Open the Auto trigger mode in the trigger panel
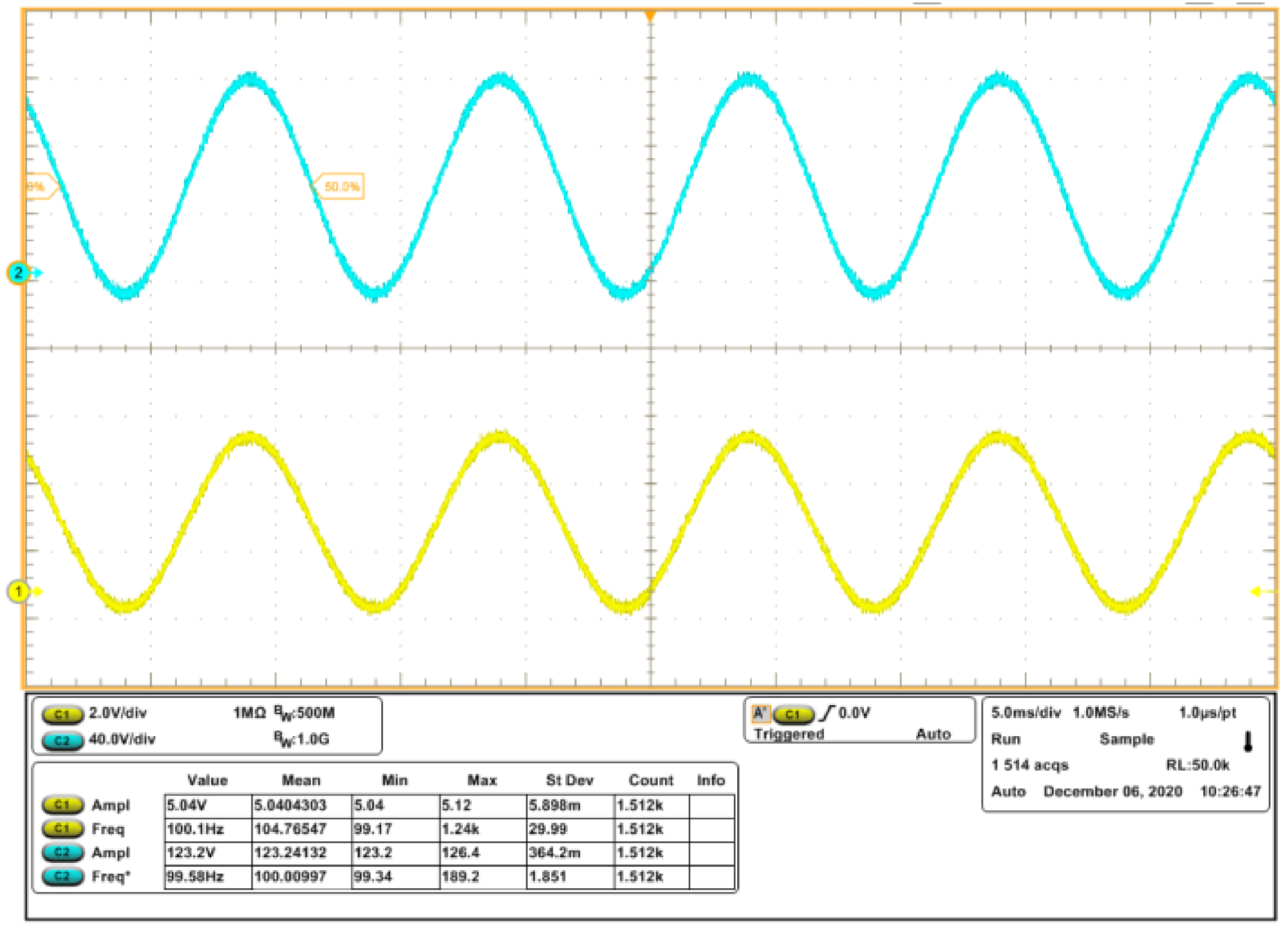Viewport: 1288px width, 929px height. 933,735
